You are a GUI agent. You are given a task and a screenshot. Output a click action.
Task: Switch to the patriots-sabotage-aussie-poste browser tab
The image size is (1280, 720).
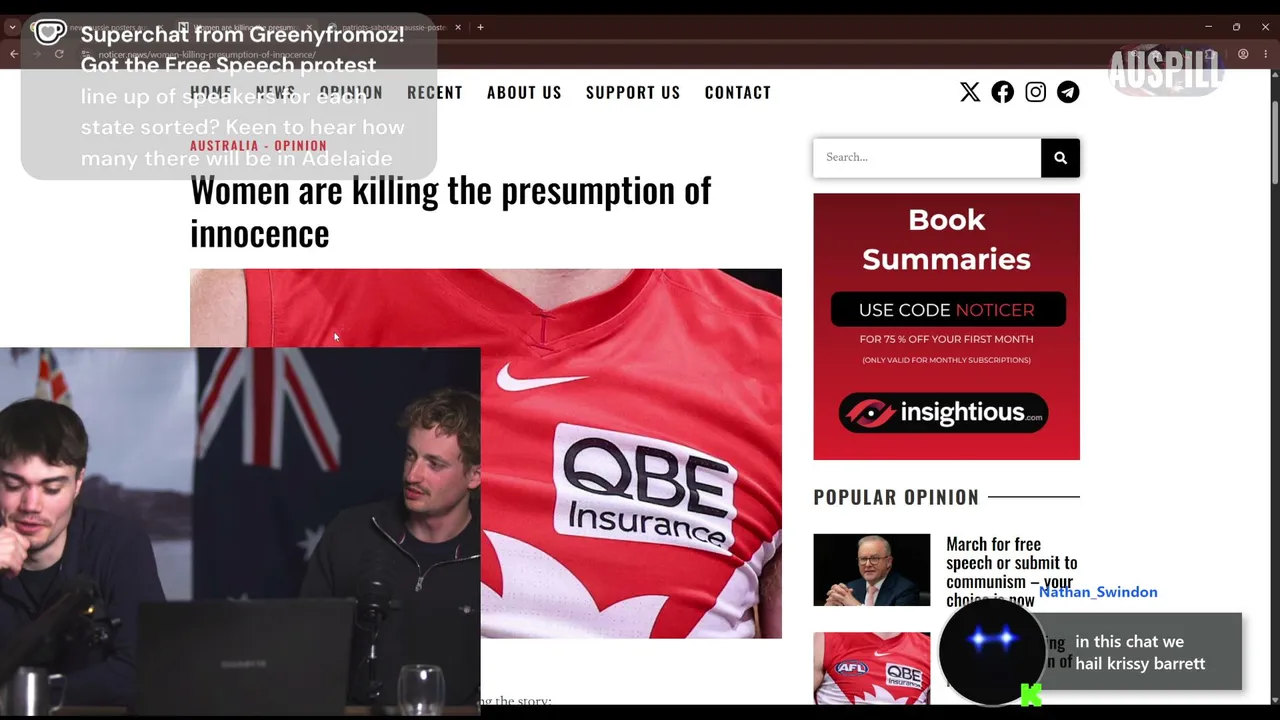(x=393, y=27)
